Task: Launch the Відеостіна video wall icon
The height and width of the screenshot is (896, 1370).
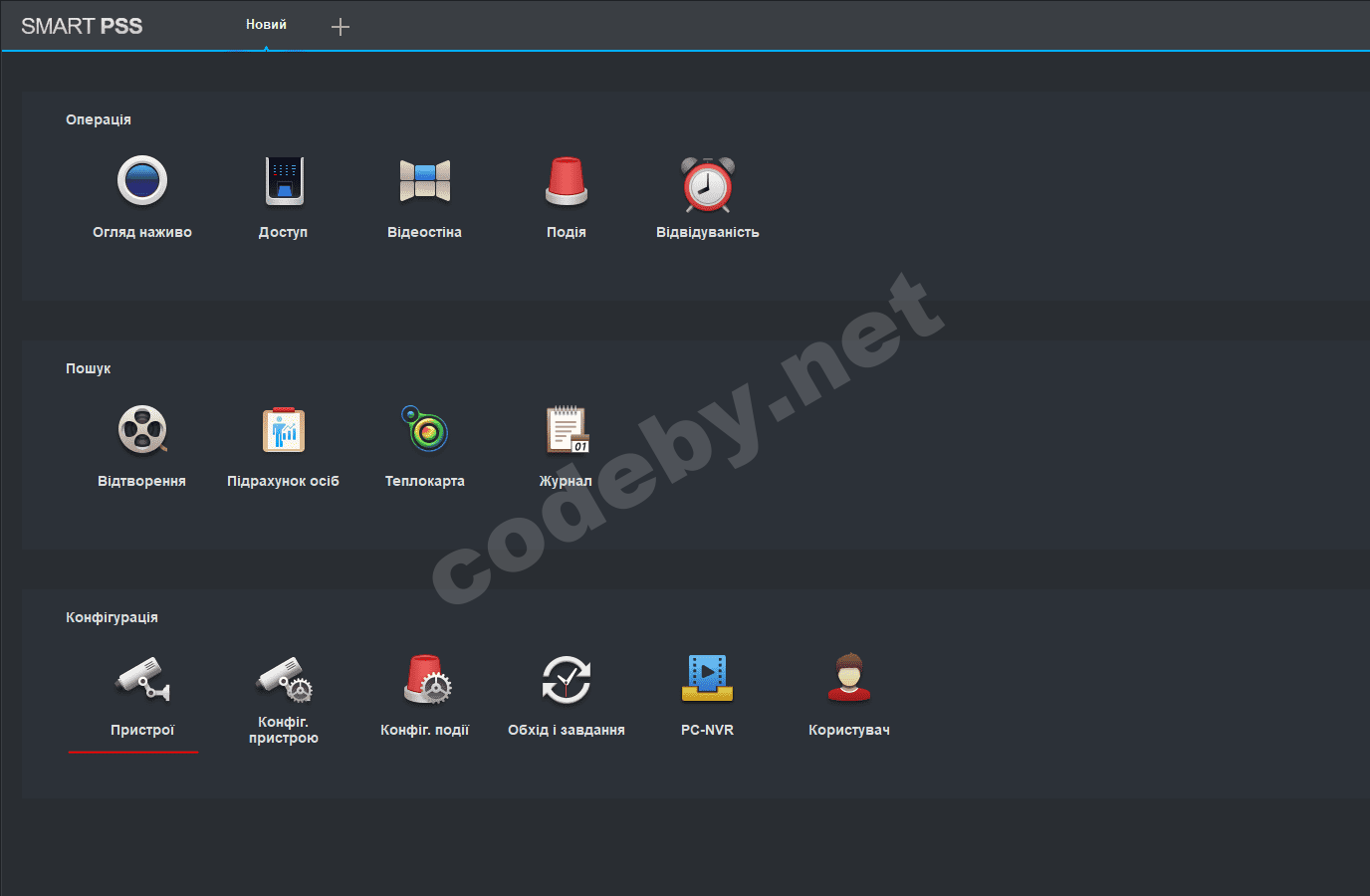Action: point(425,180)
